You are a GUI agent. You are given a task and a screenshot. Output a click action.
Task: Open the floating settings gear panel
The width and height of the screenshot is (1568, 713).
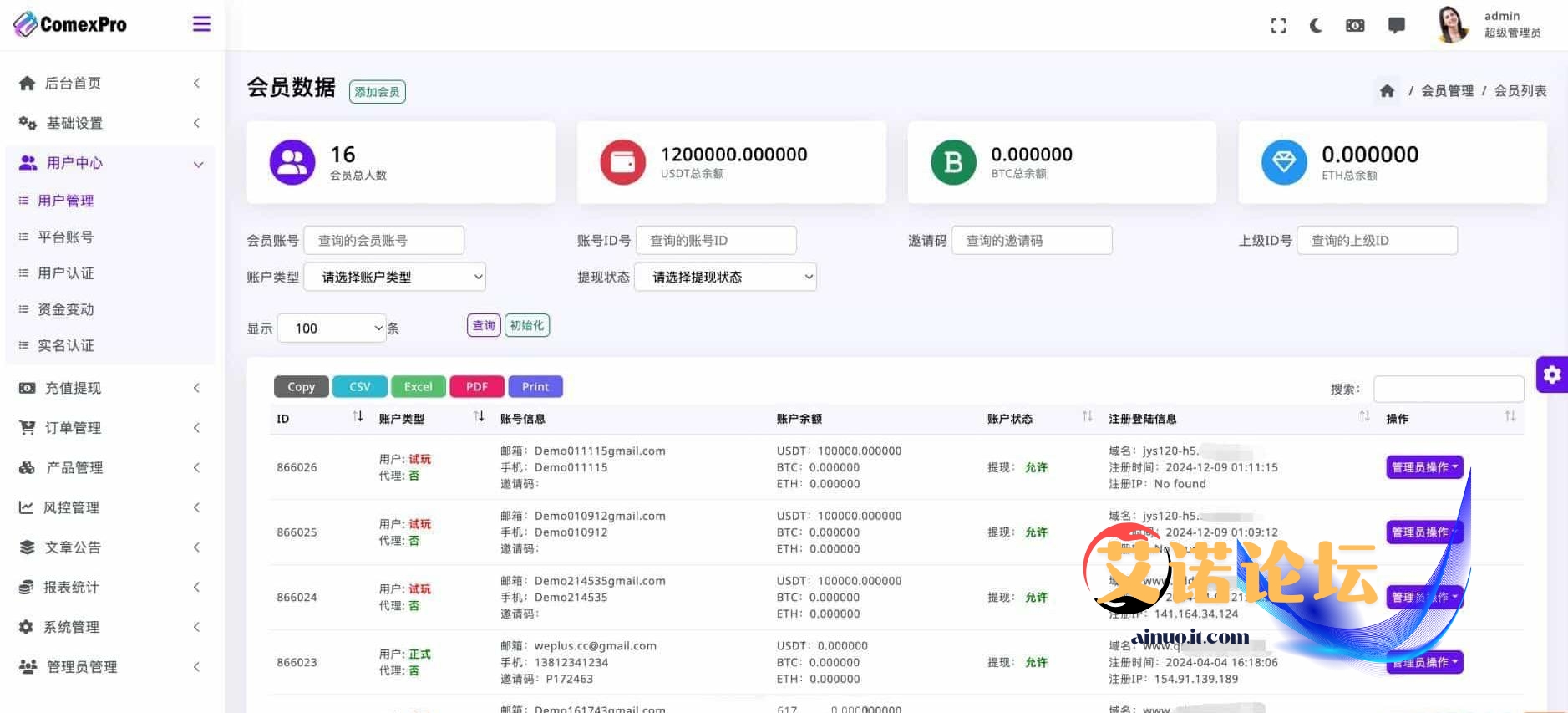1552,374
